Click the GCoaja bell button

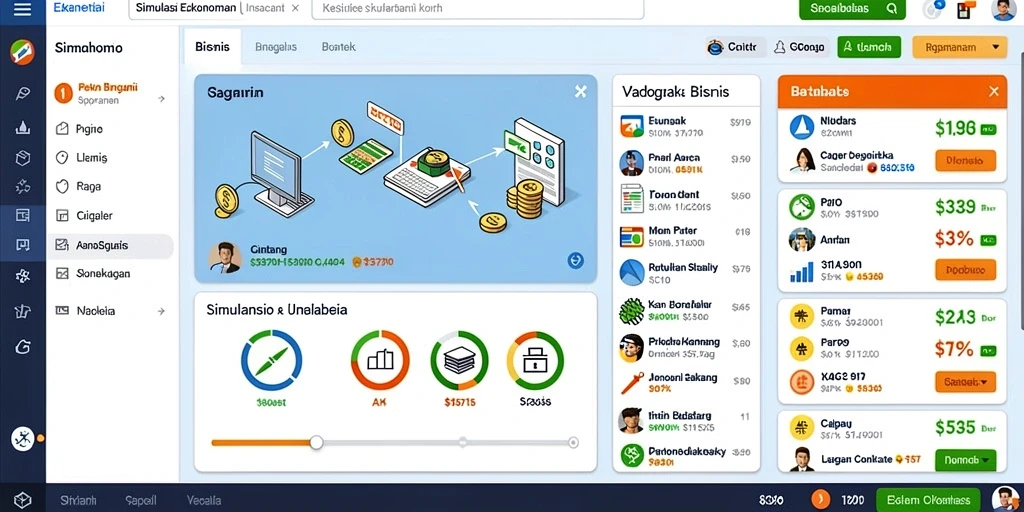pyautogui.click(x=801, y=47)
